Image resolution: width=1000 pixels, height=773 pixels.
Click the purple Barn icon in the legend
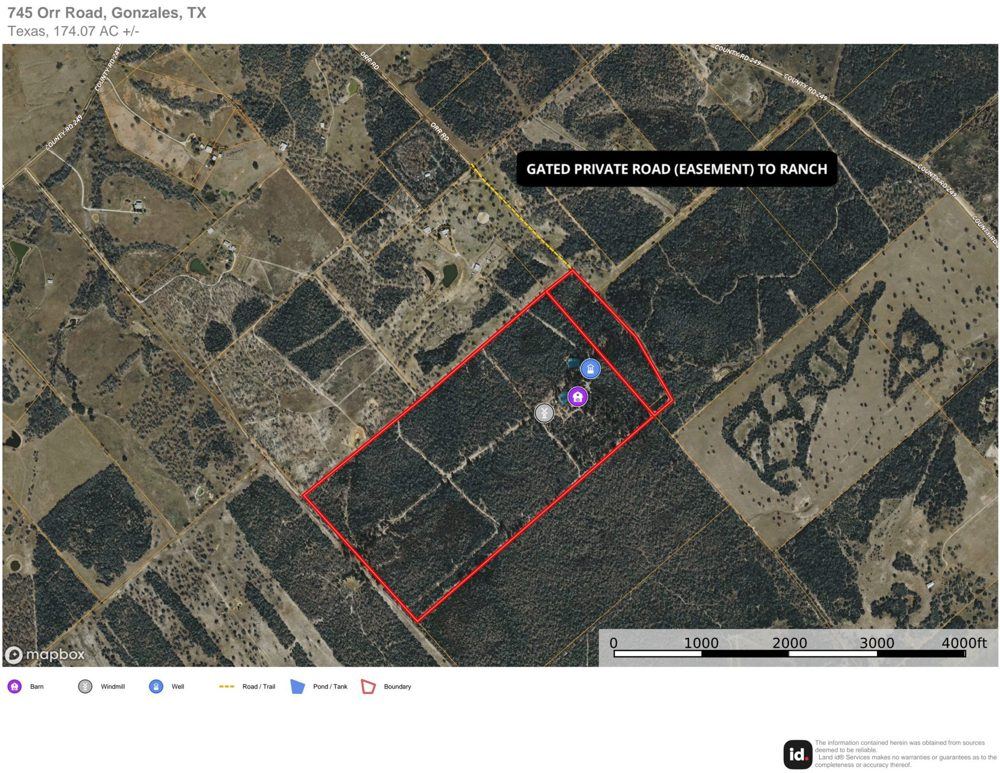(15, 686)
